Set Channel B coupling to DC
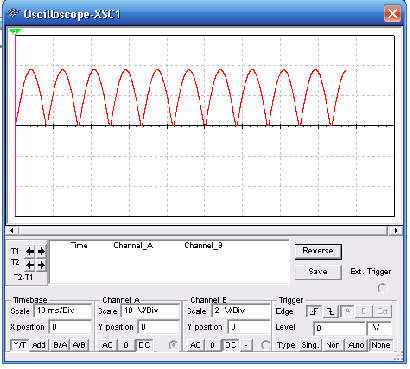 230,345
